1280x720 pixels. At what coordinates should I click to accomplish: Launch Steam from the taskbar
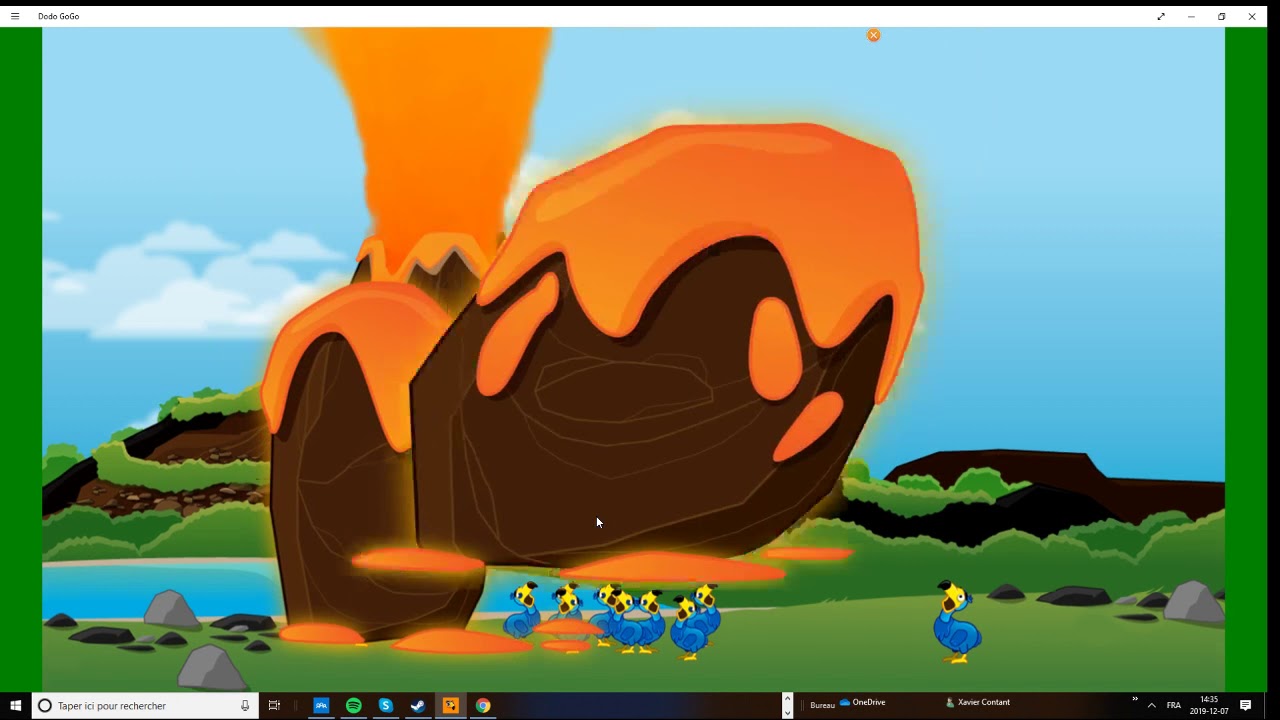point(418,705)
